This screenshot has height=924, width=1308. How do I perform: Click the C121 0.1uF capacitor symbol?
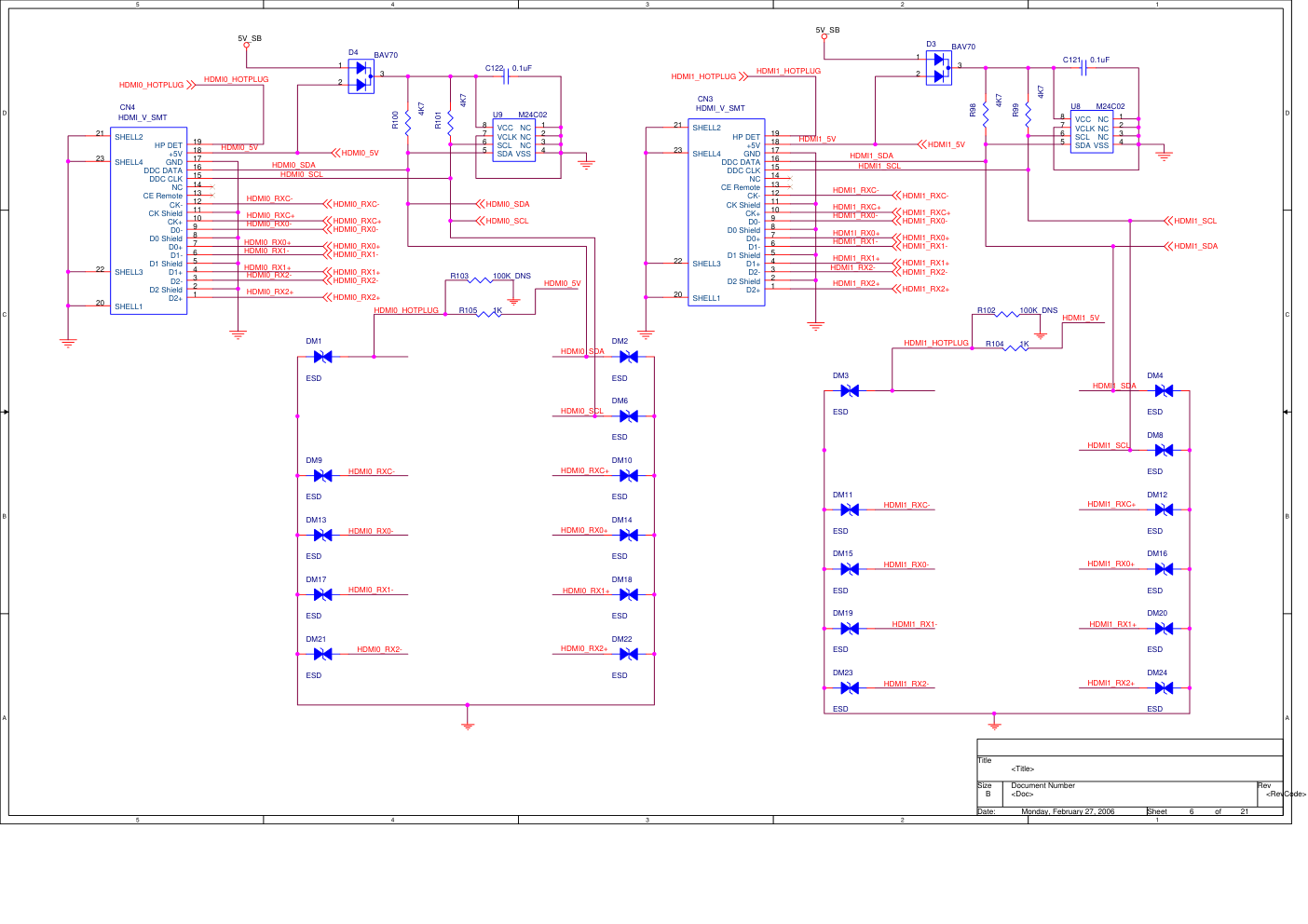click(1083, 68)
